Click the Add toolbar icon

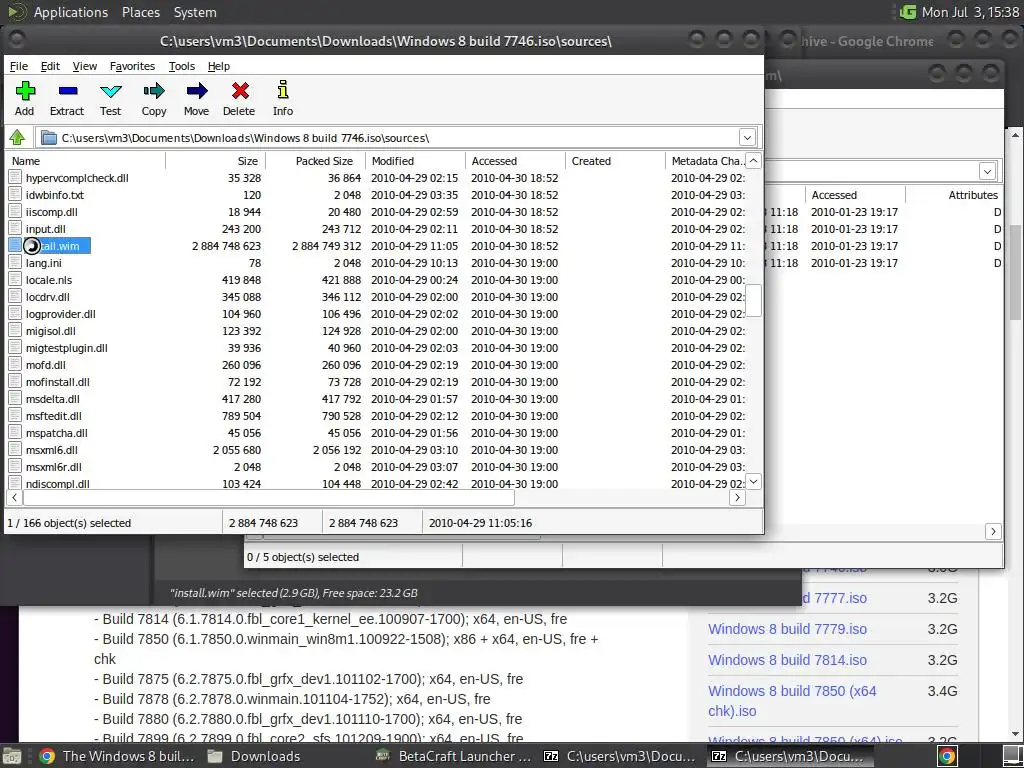[25, 91]
